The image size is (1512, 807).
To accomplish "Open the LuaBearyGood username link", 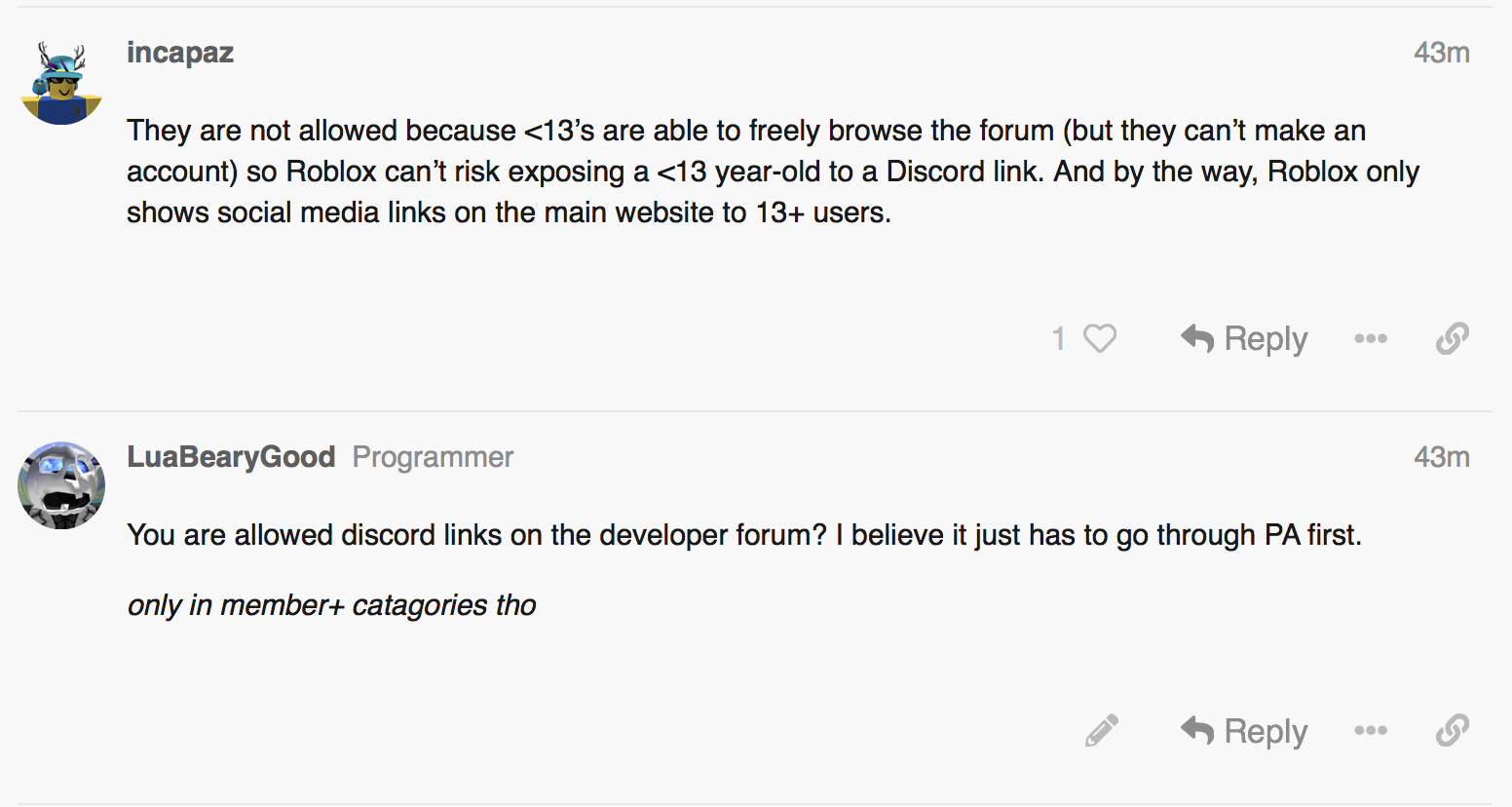I will pos(231,457).
